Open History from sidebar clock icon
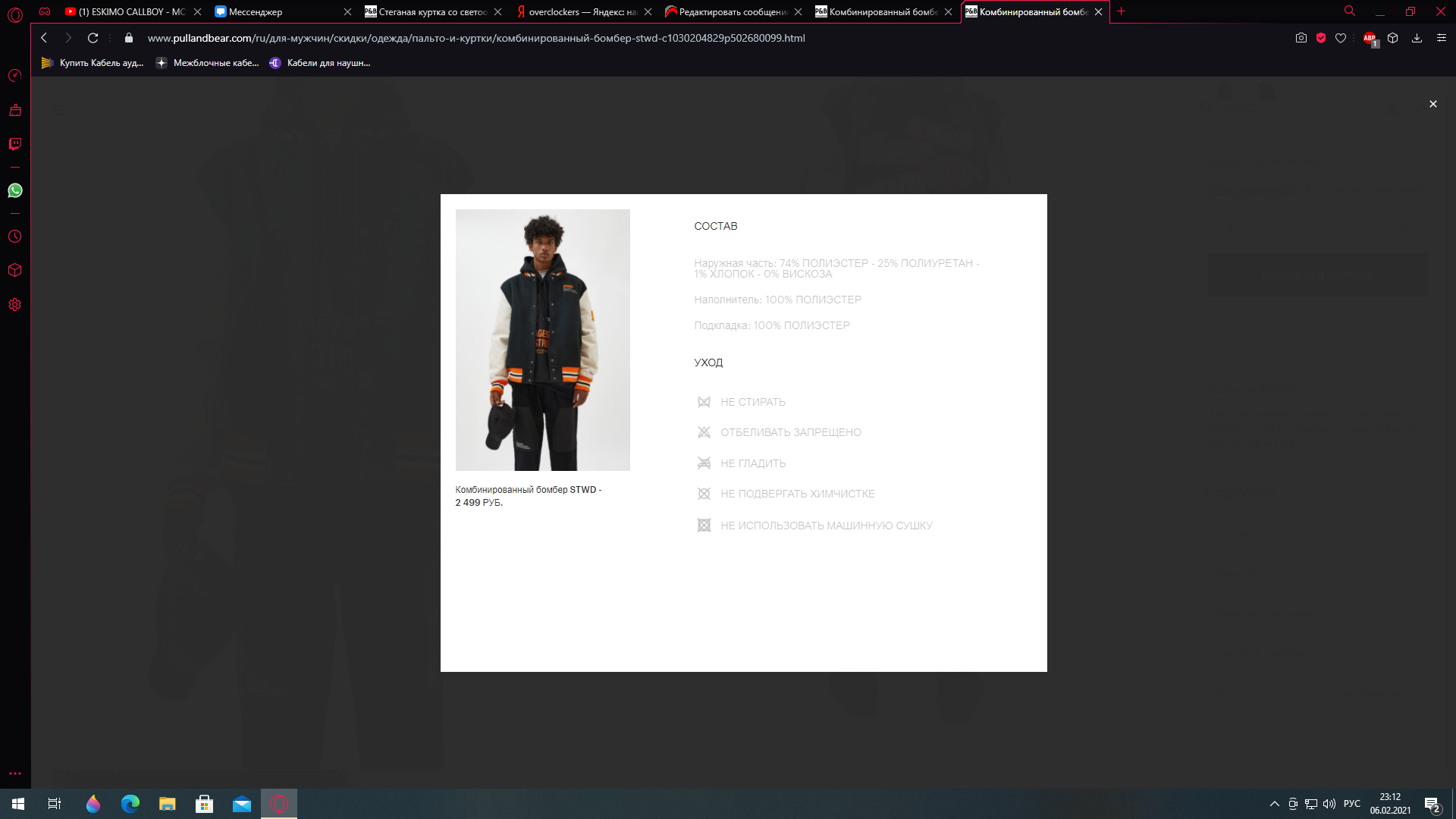 [15, 237]
